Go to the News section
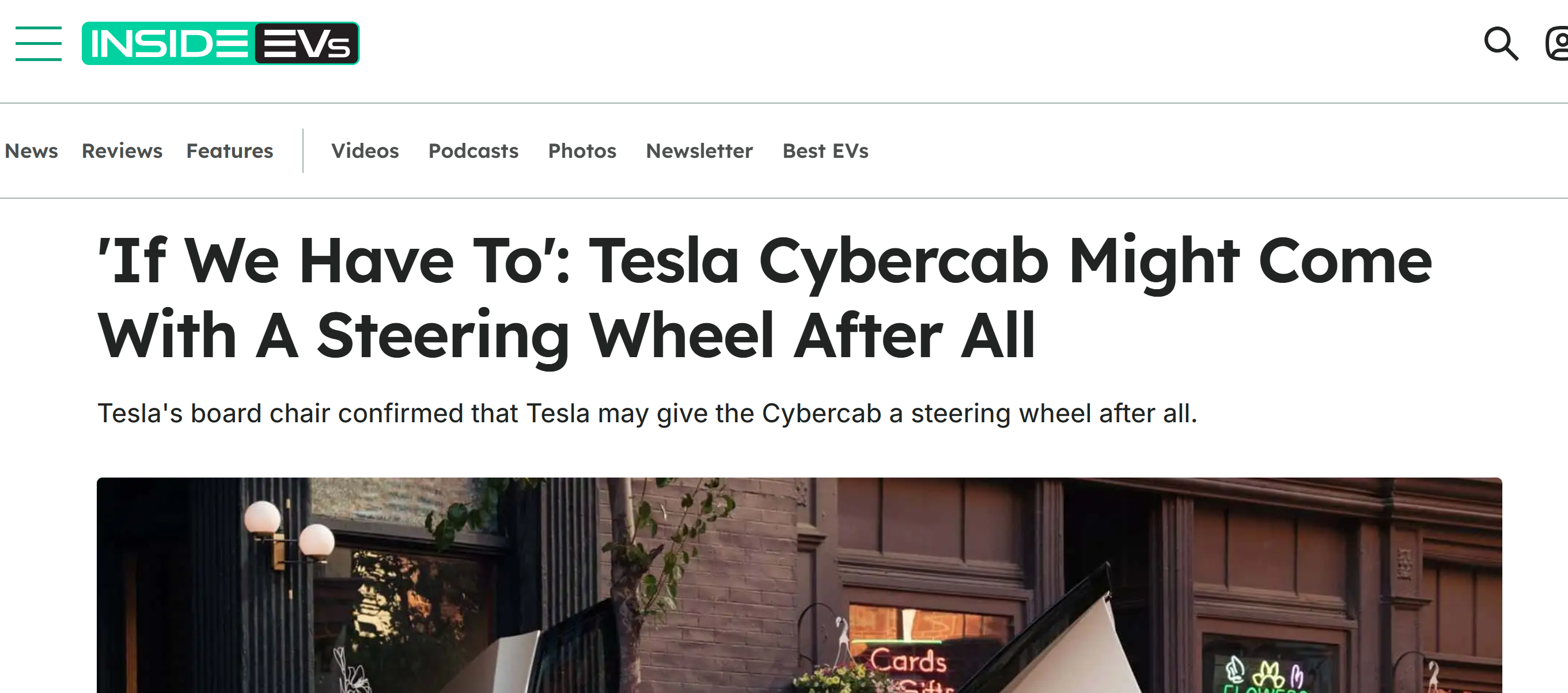Viewport: 1568px width, 693px height. [x=31, y=151]
